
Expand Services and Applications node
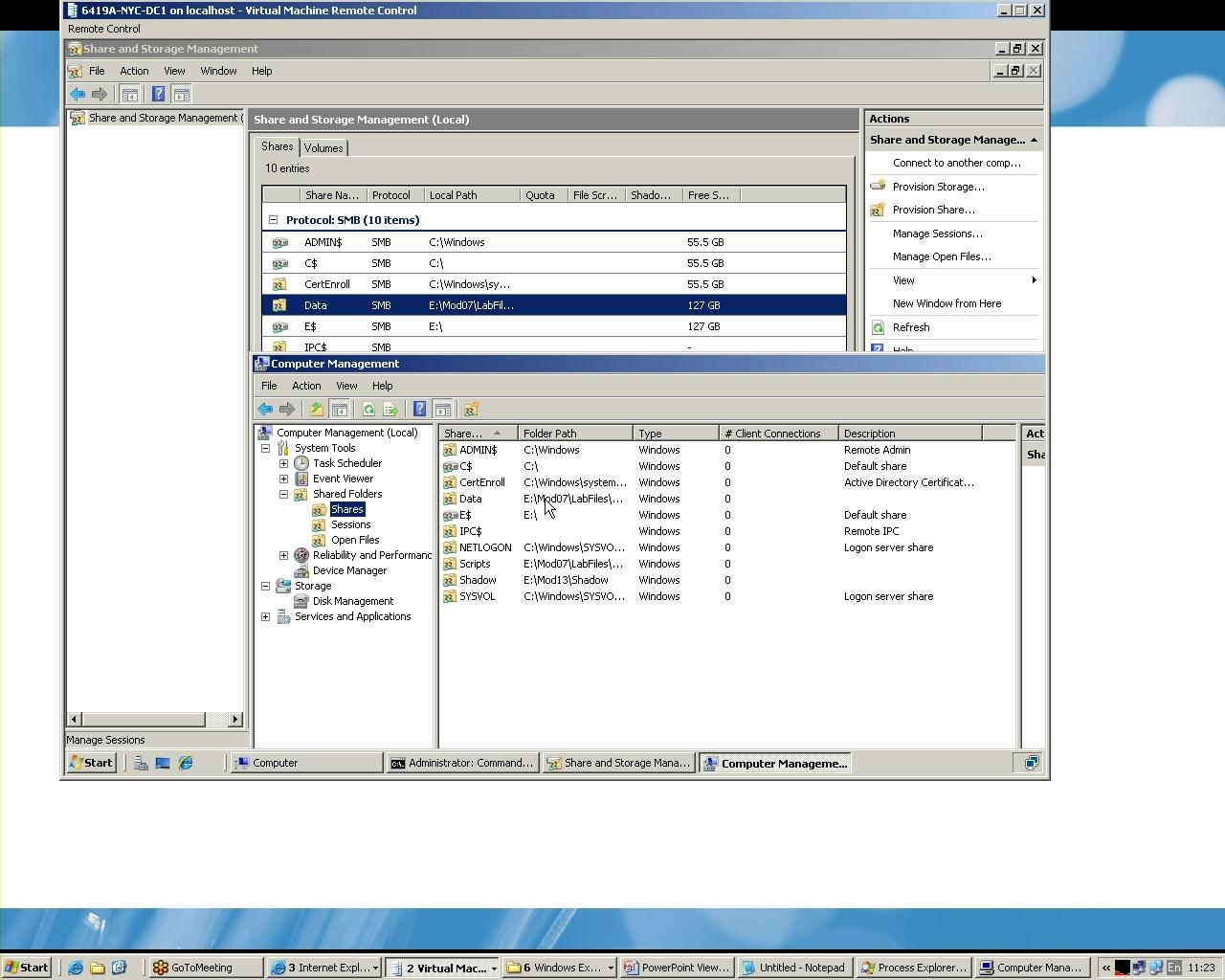[x=266, y=616]
